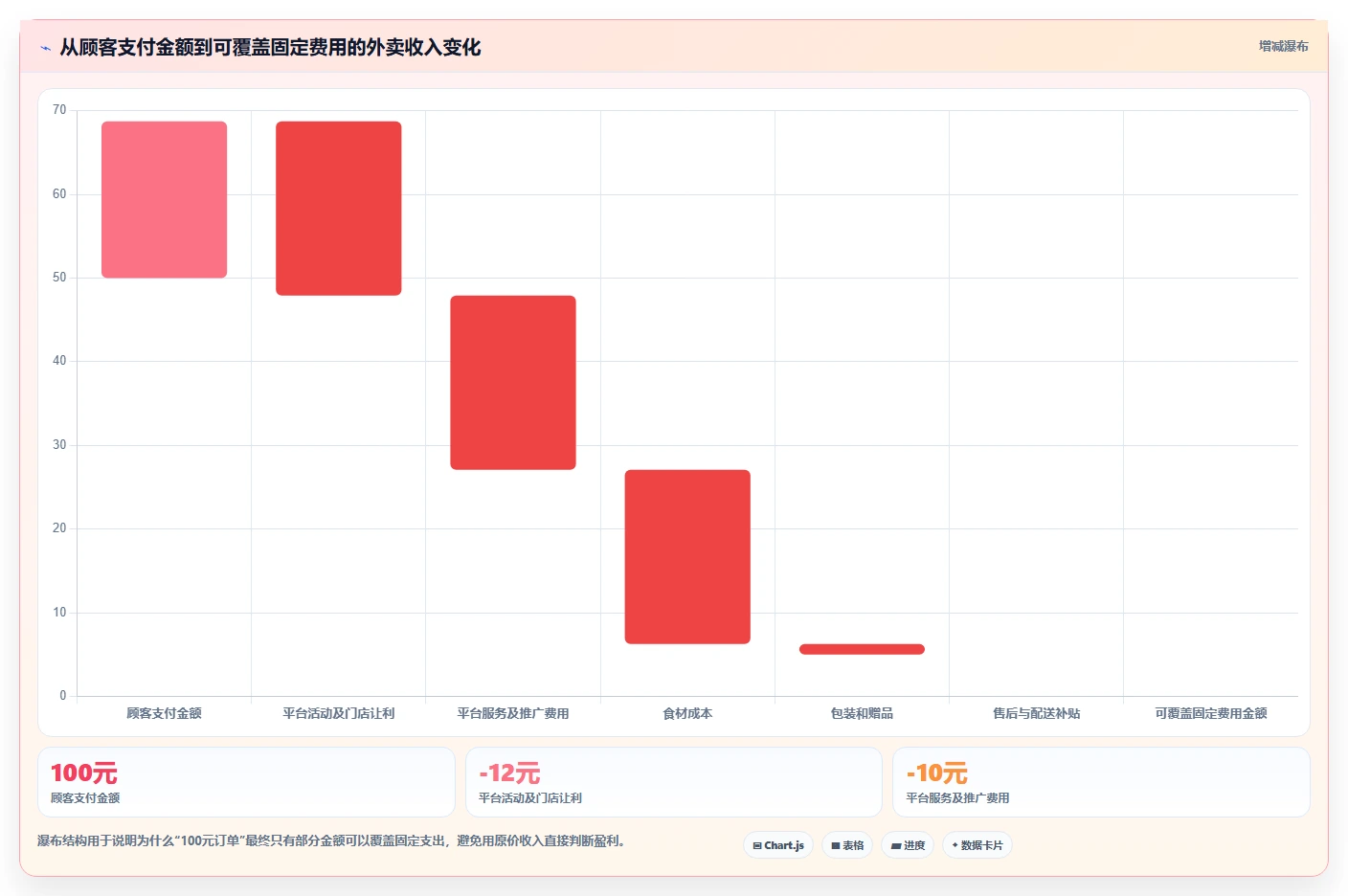Click the red 平台活动及门店让利 bar
Viewport: 1348px width, 896px height.
click(339, 209)
